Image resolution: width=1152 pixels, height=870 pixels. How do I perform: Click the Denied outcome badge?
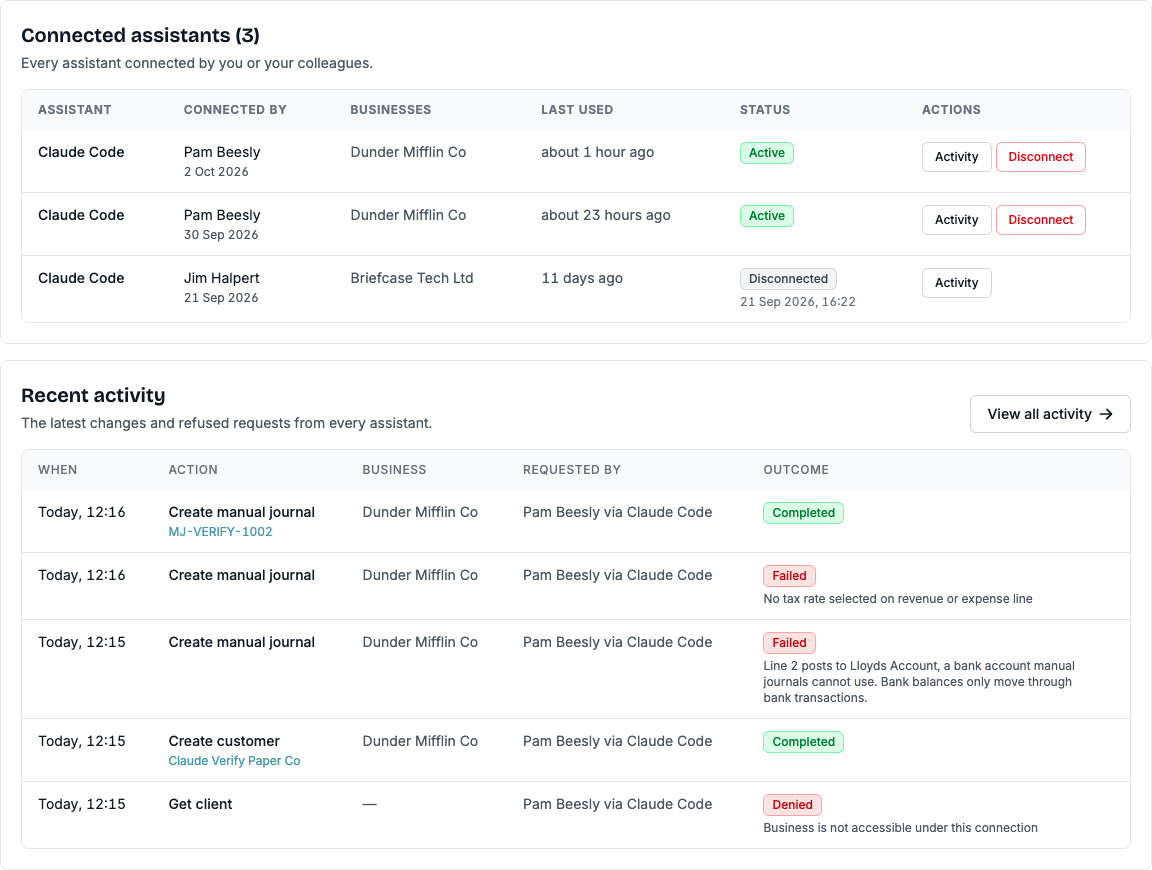[792, 805]
